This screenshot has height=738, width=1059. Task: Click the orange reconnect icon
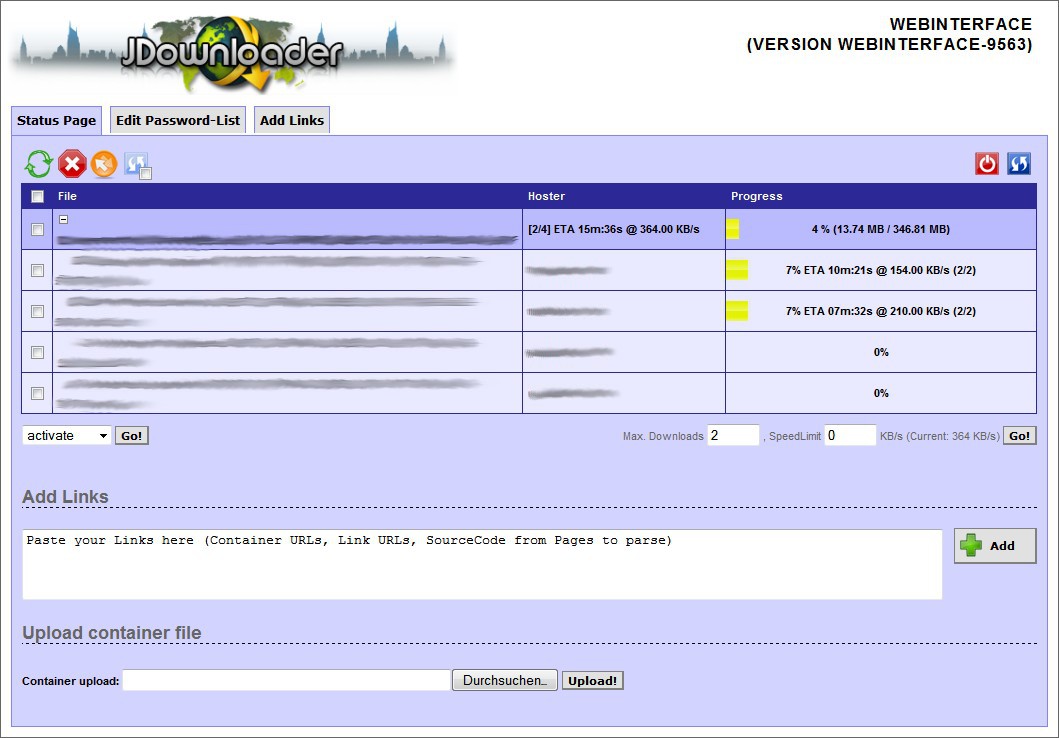[104, 164]
